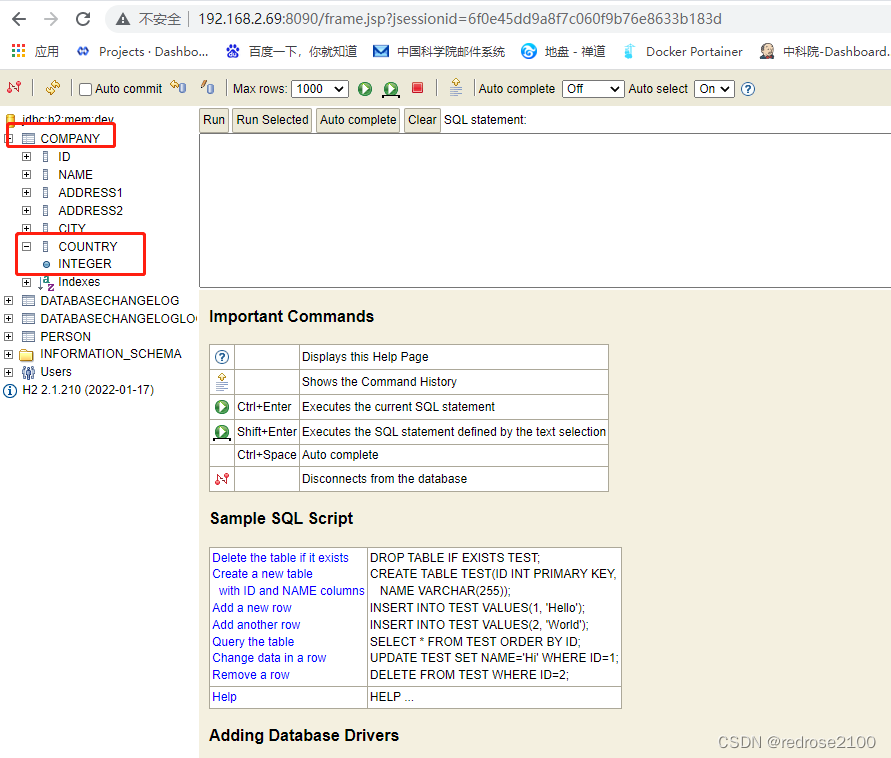Click the Clear button

click(x=421, y=120)
